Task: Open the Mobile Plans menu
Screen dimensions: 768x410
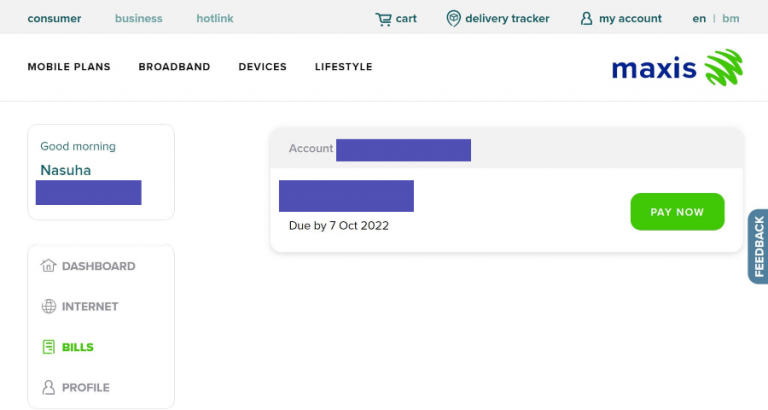Action: click(69, 67)
